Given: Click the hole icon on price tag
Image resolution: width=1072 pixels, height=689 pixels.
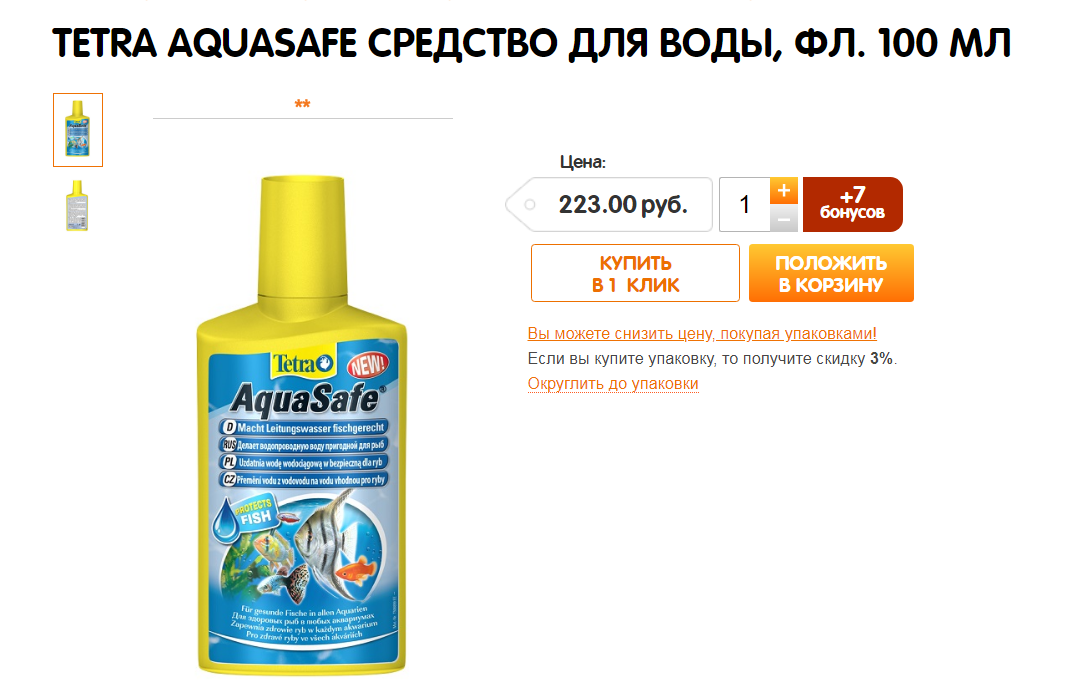Looking at the screenshot, I should [529, 204].
